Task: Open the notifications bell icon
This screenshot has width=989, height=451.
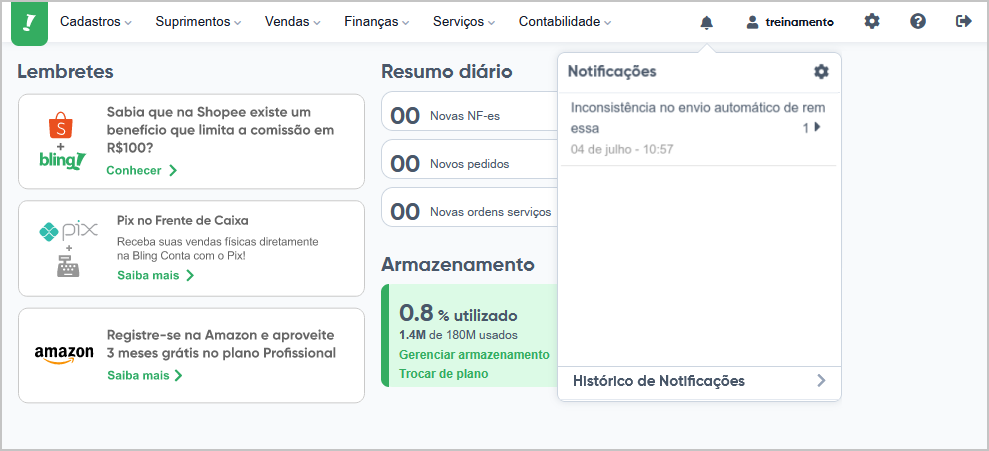Action: [706, 23]
